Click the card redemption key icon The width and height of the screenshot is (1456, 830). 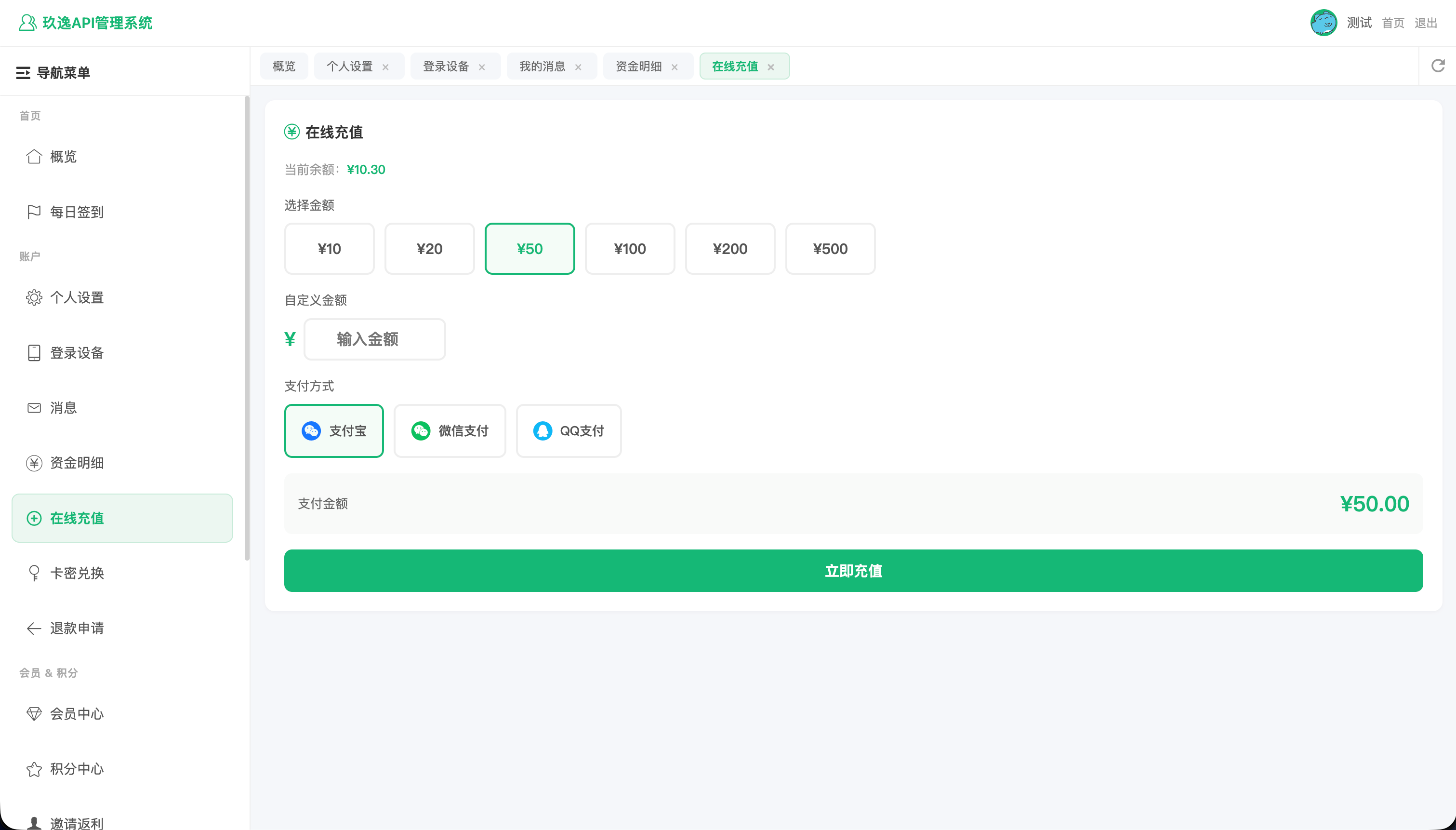coord(34,573)
